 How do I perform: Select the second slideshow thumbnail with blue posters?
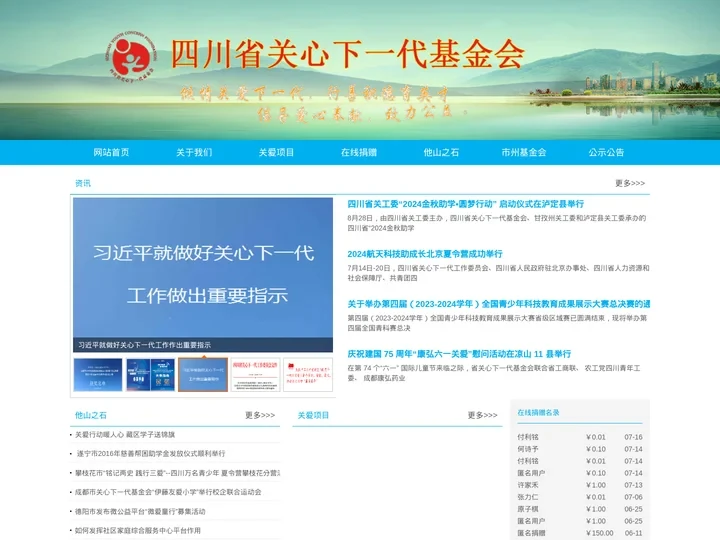click(151, 375)
